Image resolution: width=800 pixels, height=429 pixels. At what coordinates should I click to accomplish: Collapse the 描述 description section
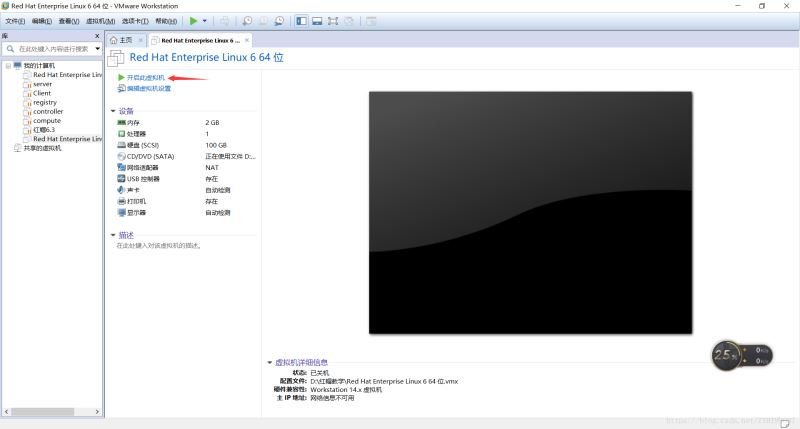coord(114,235)
